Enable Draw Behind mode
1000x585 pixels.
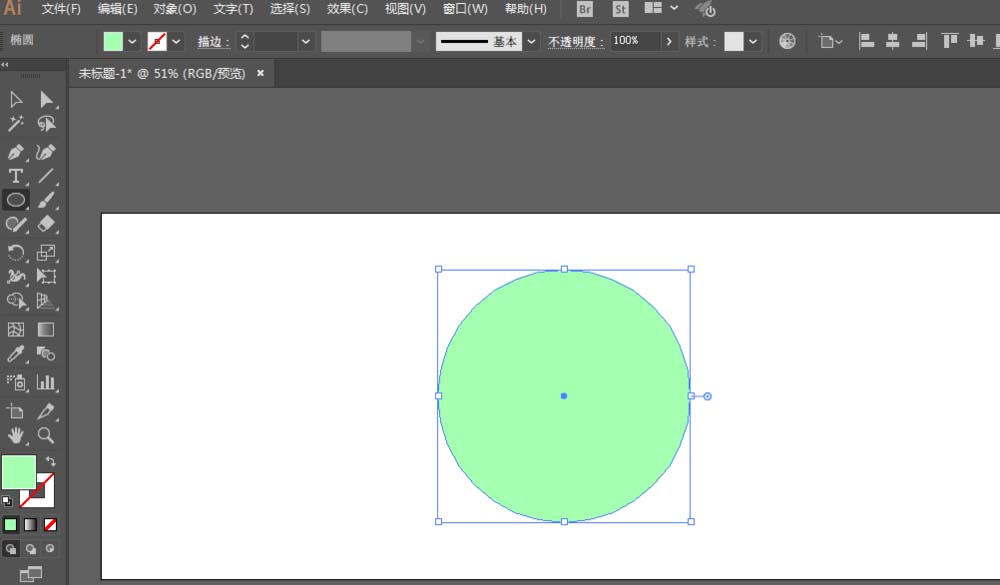pyautogui.click(x=31, y=549)
